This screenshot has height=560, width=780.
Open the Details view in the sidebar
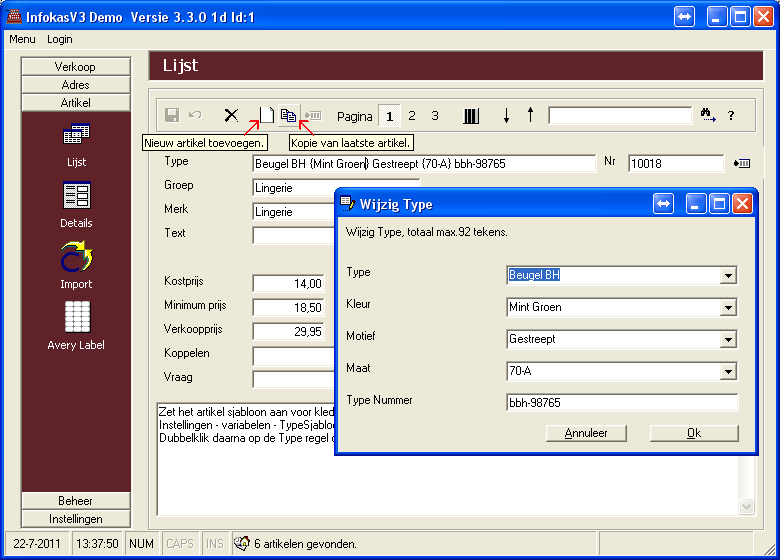(x=76, y=204)
